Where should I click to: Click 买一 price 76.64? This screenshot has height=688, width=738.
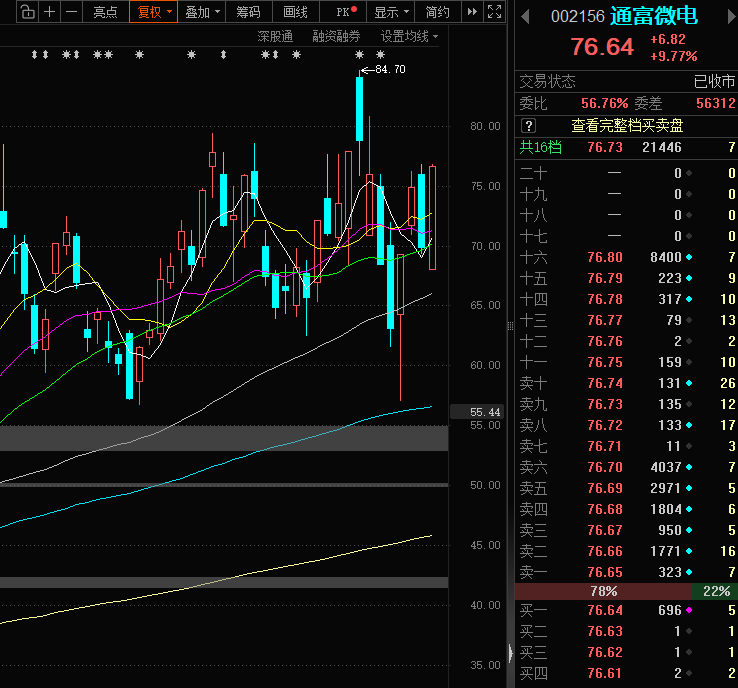pyautogui.click(x=605, y=610)
